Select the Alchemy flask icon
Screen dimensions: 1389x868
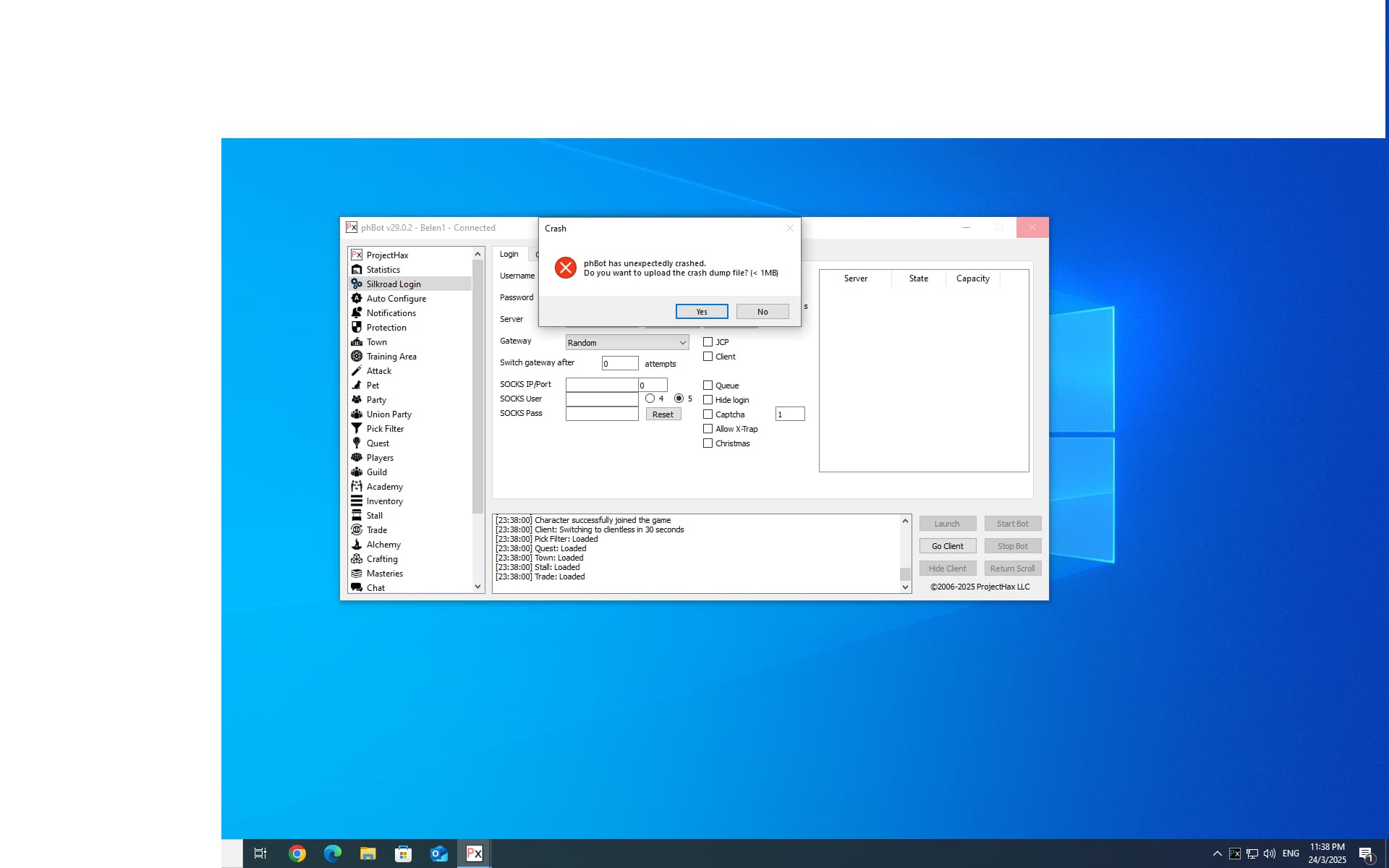pyautogui.click(x=357, y=545)
